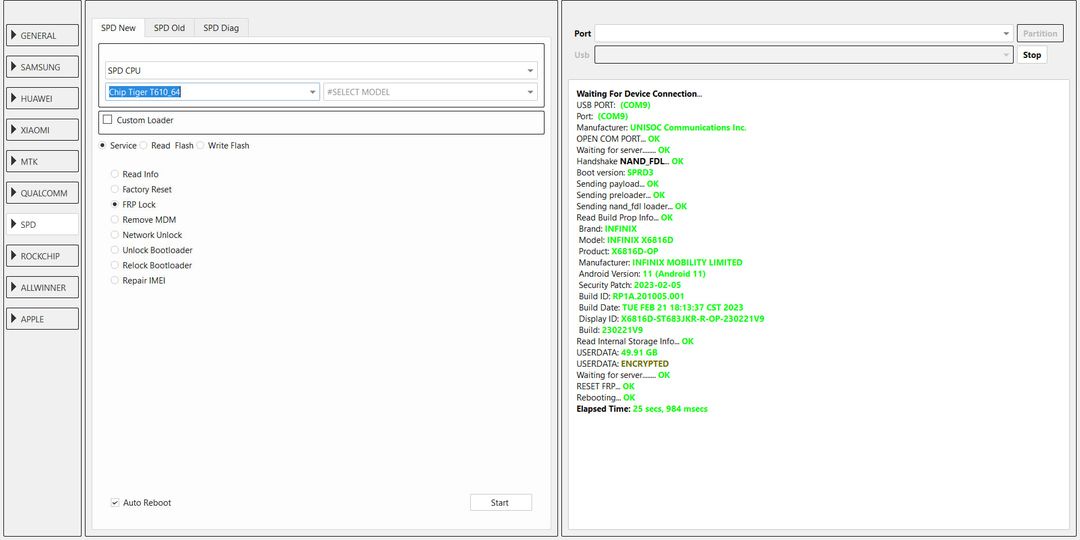Click the 'ENCRYPTED' userdata status

tap(645, 364)
